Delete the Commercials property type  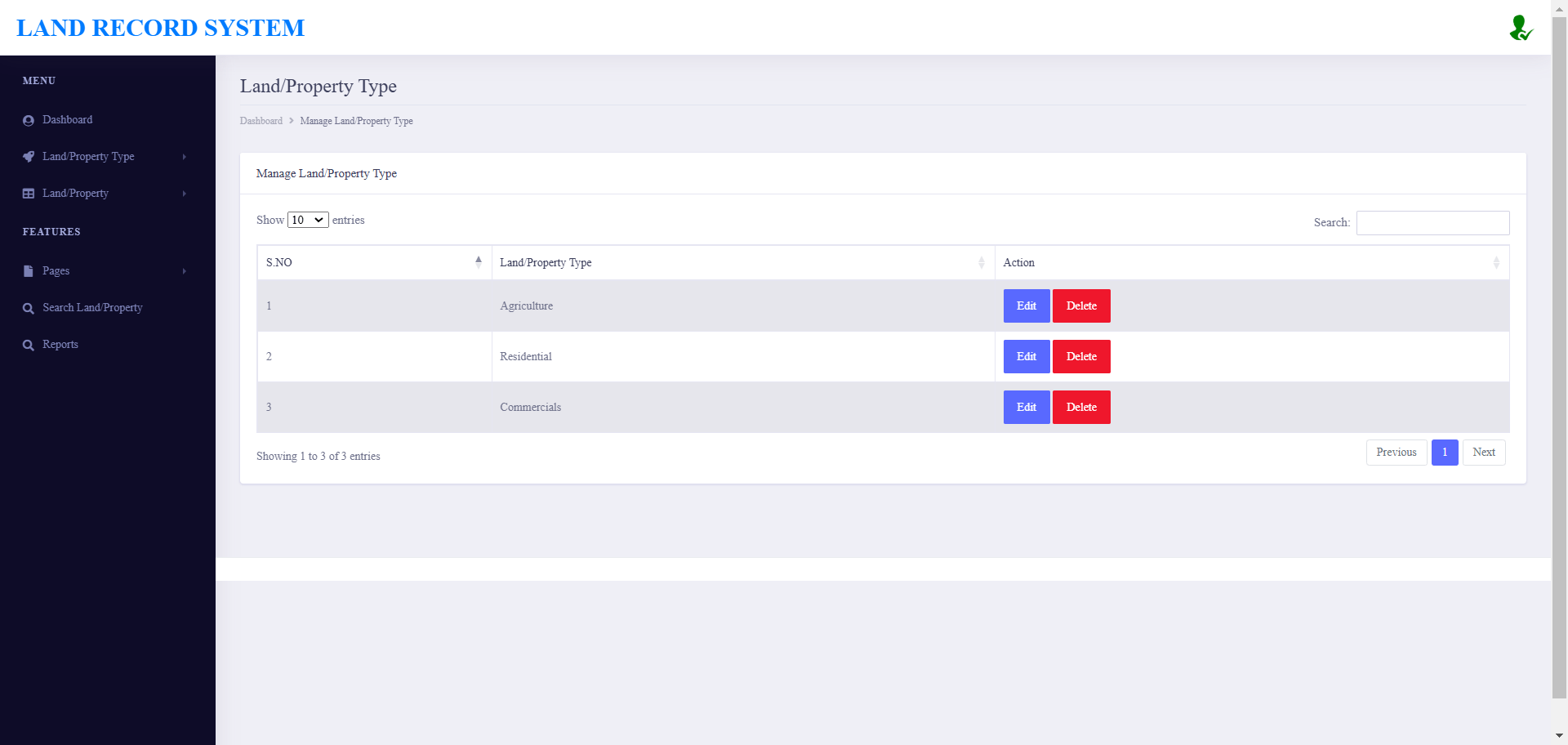click(x=1081, y=407)
